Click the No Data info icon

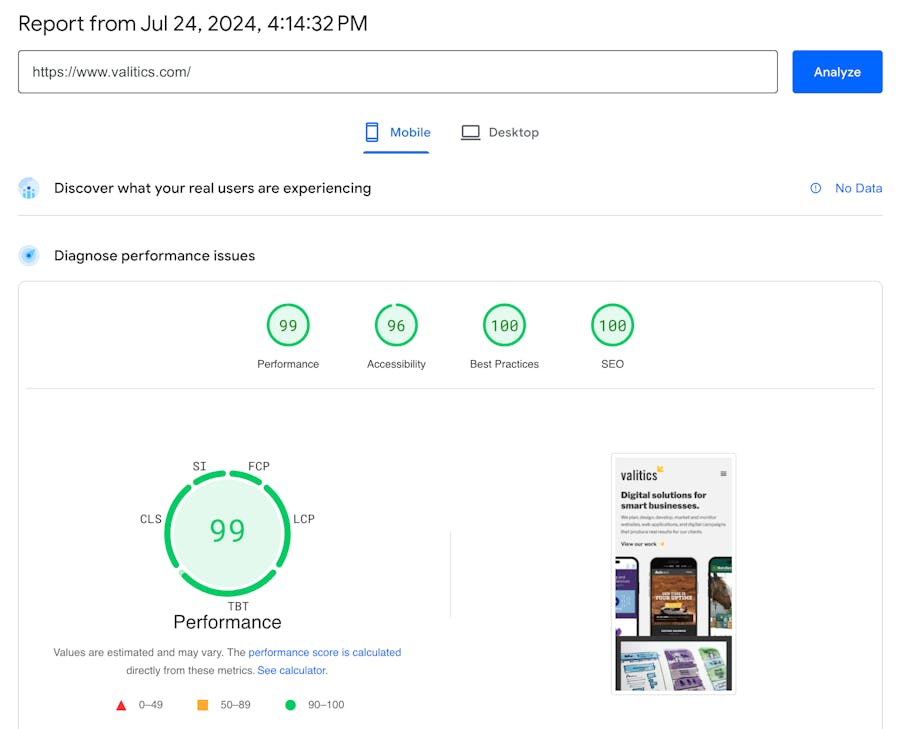[x=816, y=188]
